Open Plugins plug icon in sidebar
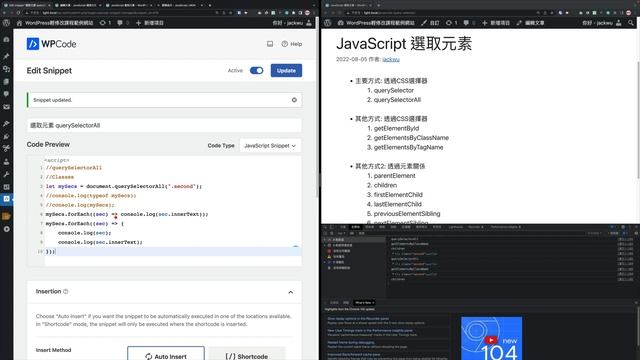 [6, 136]
